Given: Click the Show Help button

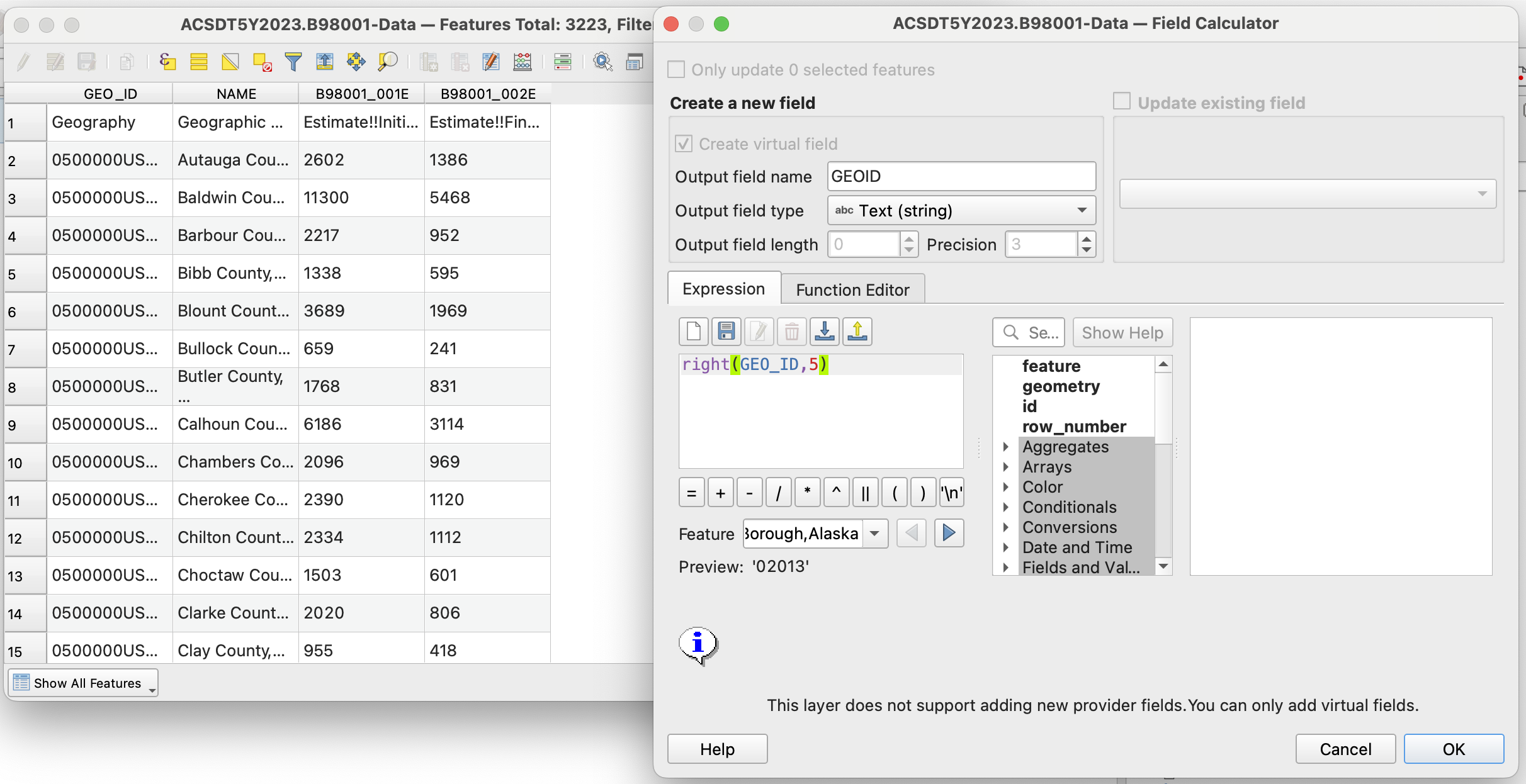Looking at the screenshot, I should click(1122, 332).
